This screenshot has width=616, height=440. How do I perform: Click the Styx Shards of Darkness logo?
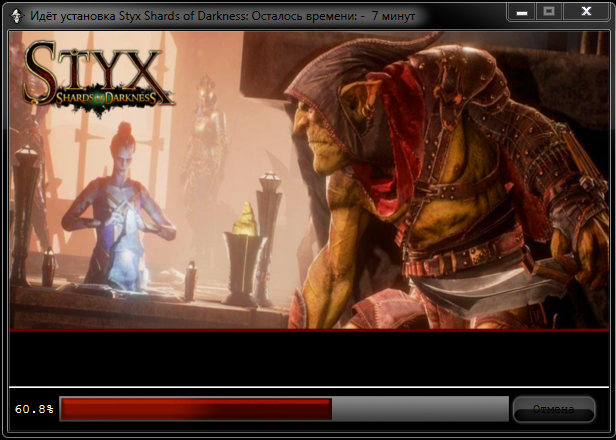(x=97, y=77)
